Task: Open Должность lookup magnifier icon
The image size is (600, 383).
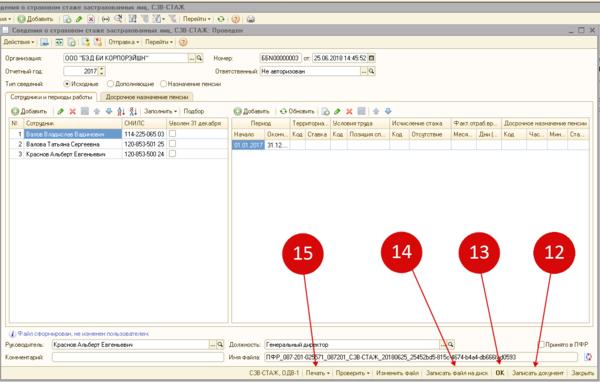Action: point(450,345)
